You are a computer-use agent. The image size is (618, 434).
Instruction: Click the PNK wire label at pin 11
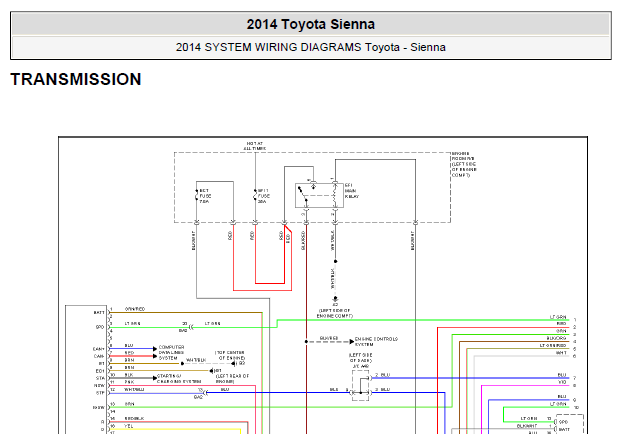click(129, 382)
